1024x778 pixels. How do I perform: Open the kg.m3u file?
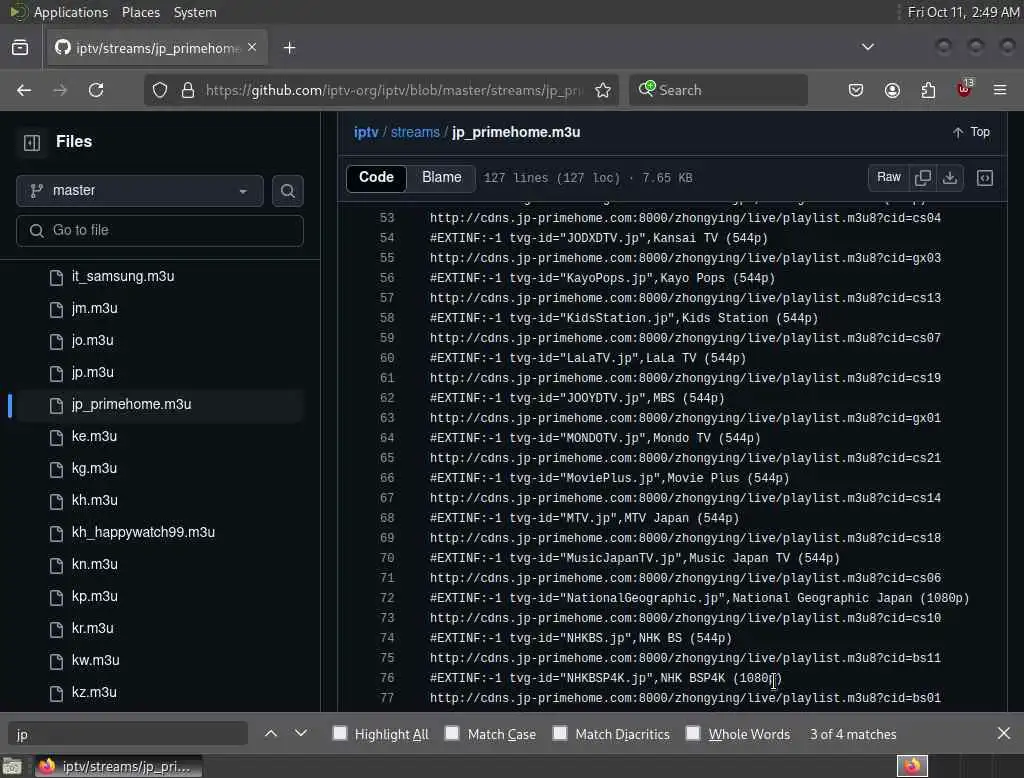point(95,468)
